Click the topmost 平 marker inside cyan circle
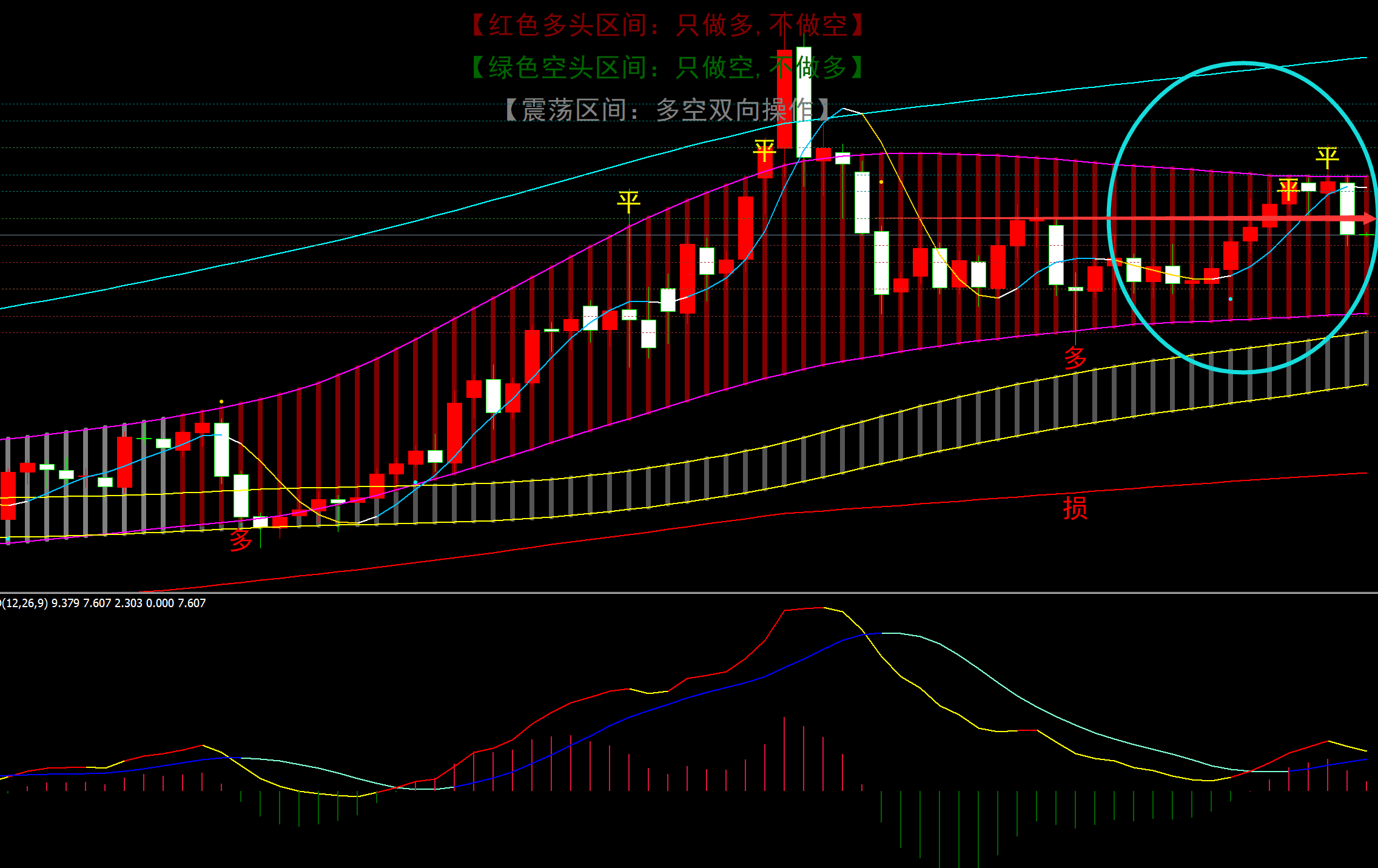 pos(1327,158)
